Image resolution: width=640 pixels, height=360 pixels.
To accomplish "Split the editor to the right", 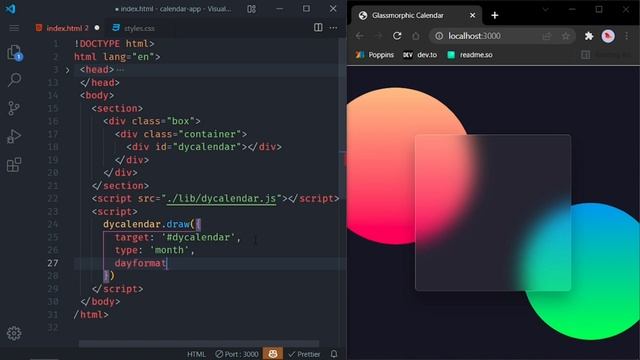I will tap(318, 27).
